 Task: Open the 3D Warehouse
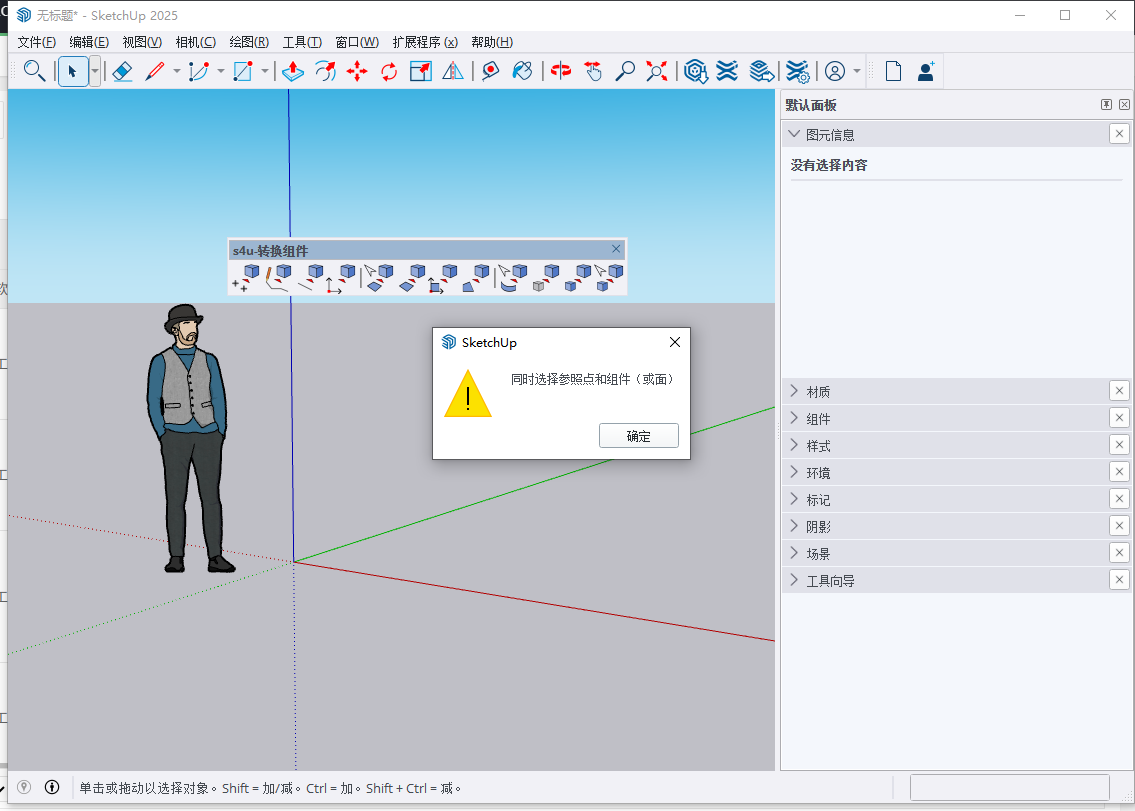click(696, 71)
